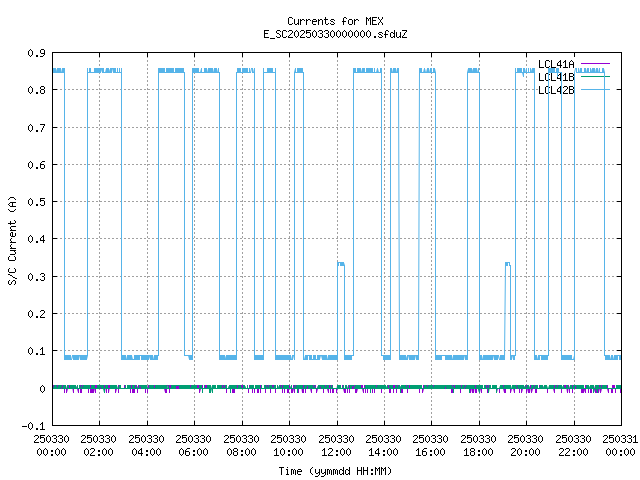This screenshot has width=640, height=480.
Task: Click the y-axis tick value 0.2
Action: pyautogui.click(x=36, y=314)
